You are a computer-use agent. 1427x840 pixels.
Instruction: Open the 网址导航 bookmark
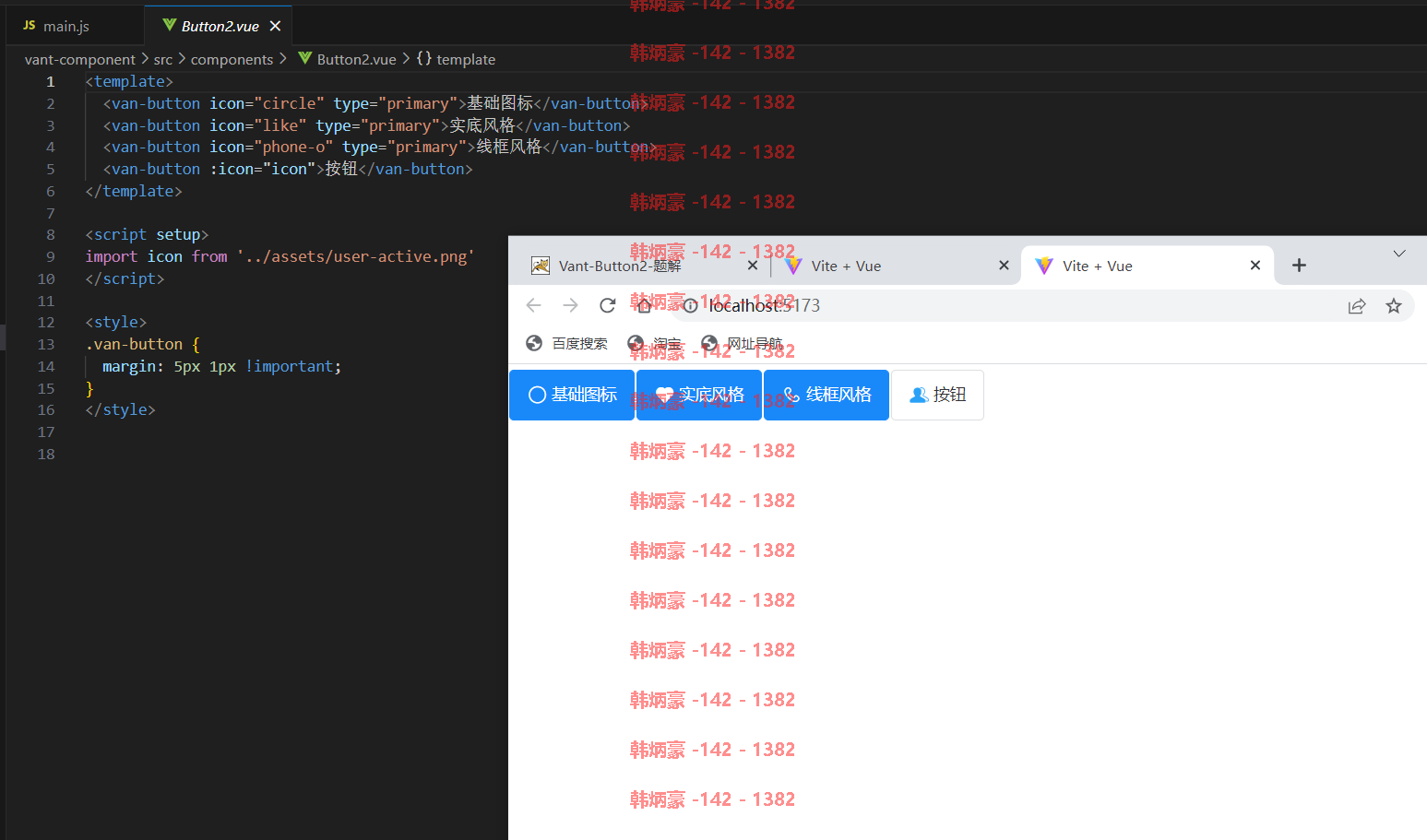point(742,343)
